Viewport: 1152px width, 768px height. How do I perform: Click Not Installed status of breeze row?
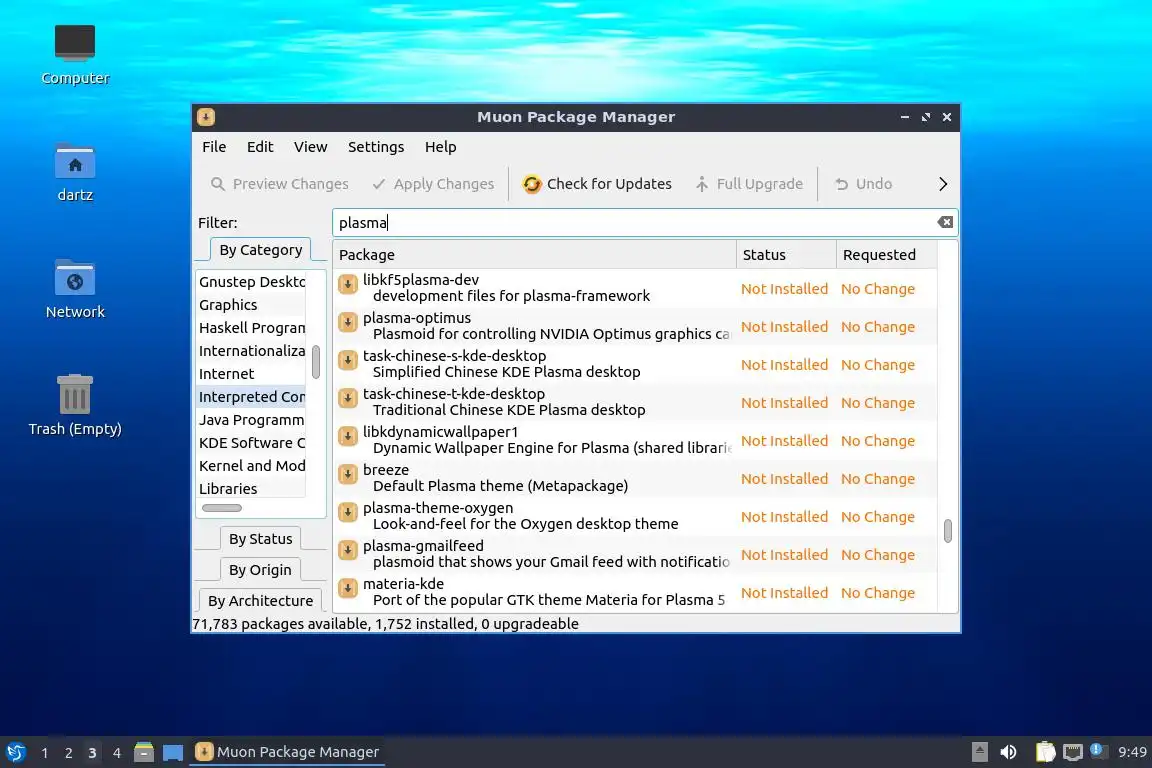pyautogui.click(x=784, y=479)
